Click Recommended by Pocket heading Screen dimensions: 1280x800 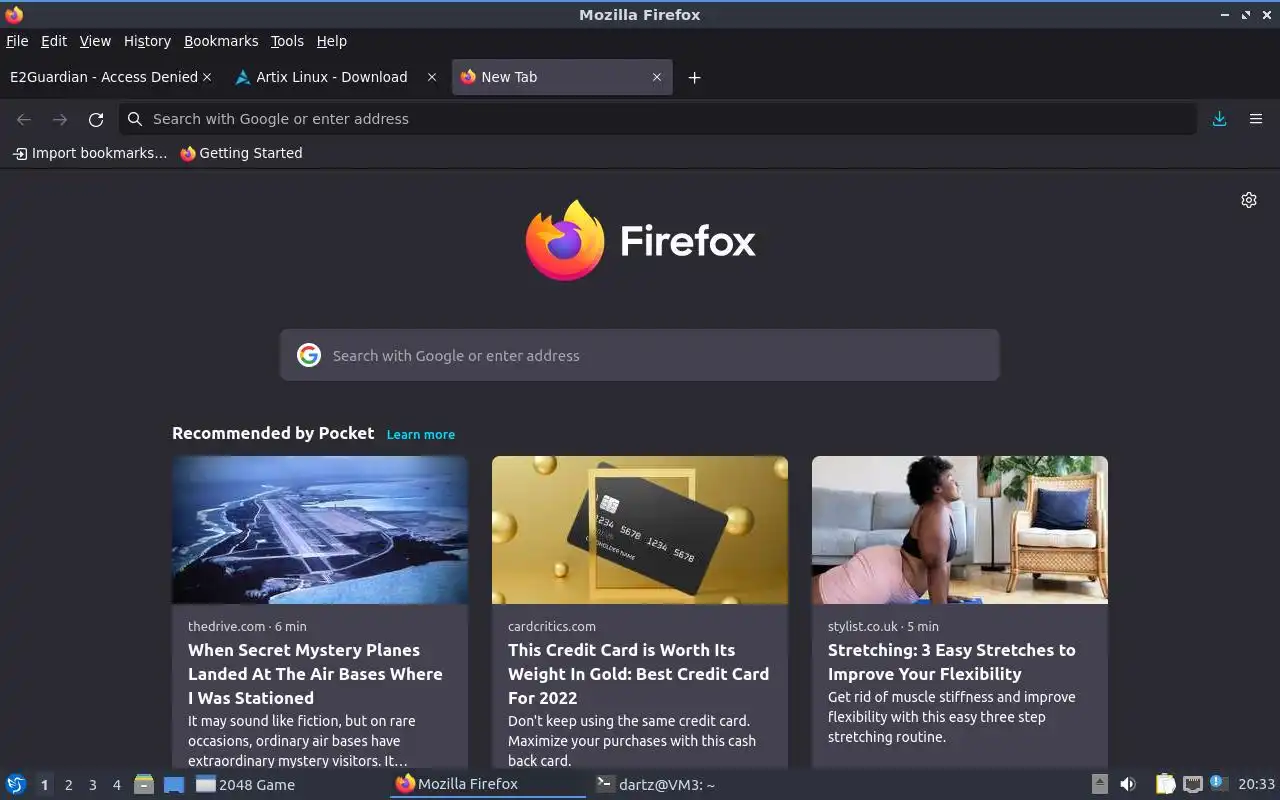(x=273, y=433)
